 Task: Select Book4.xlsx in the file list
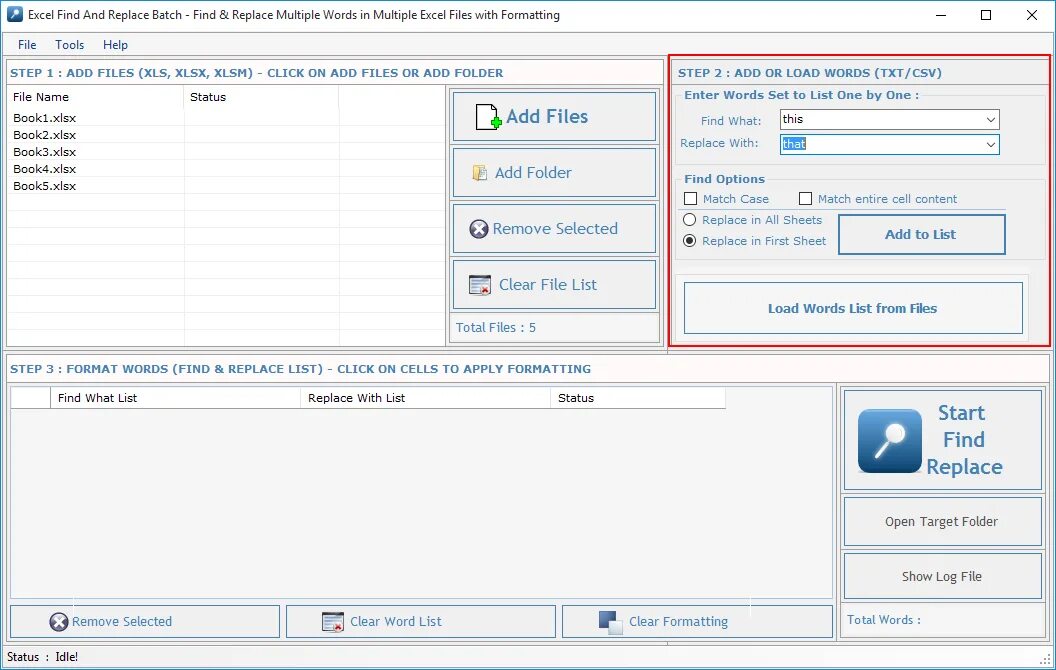44,169
